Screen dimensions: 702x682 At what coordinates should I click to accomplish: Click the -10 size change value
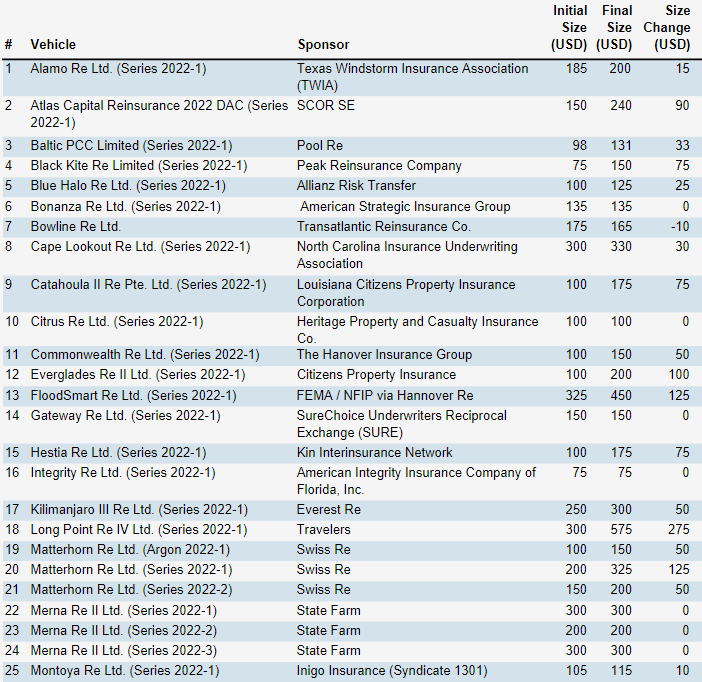coord(680,227)
